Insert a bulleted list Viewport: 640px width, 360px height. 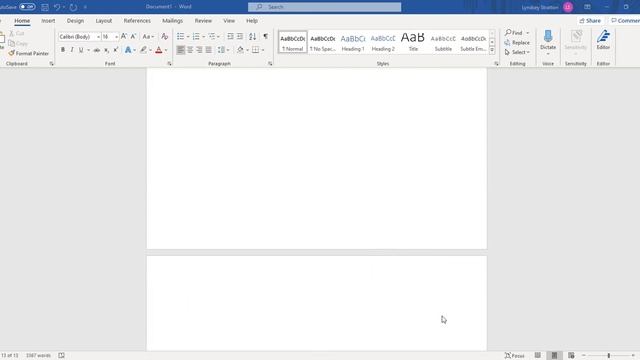coord(180,37)
